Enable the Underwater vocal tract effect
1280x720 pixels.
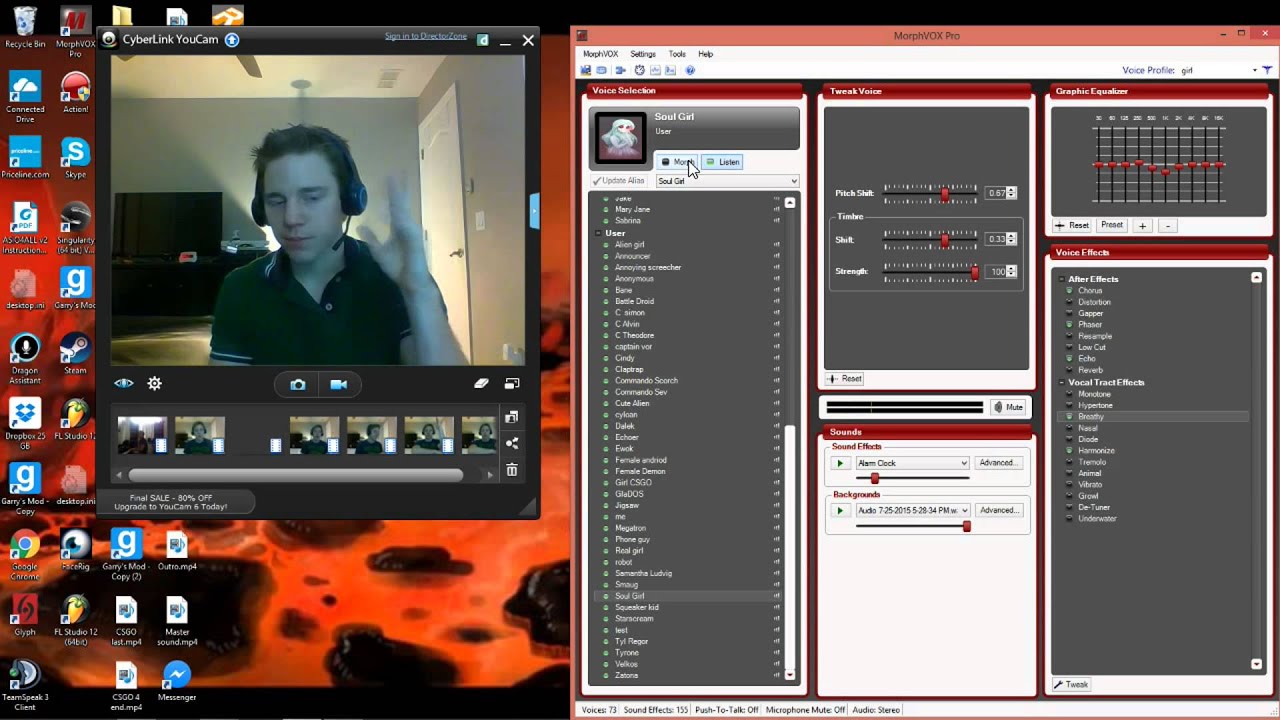pyautogui.click(x=1096, y=518)
